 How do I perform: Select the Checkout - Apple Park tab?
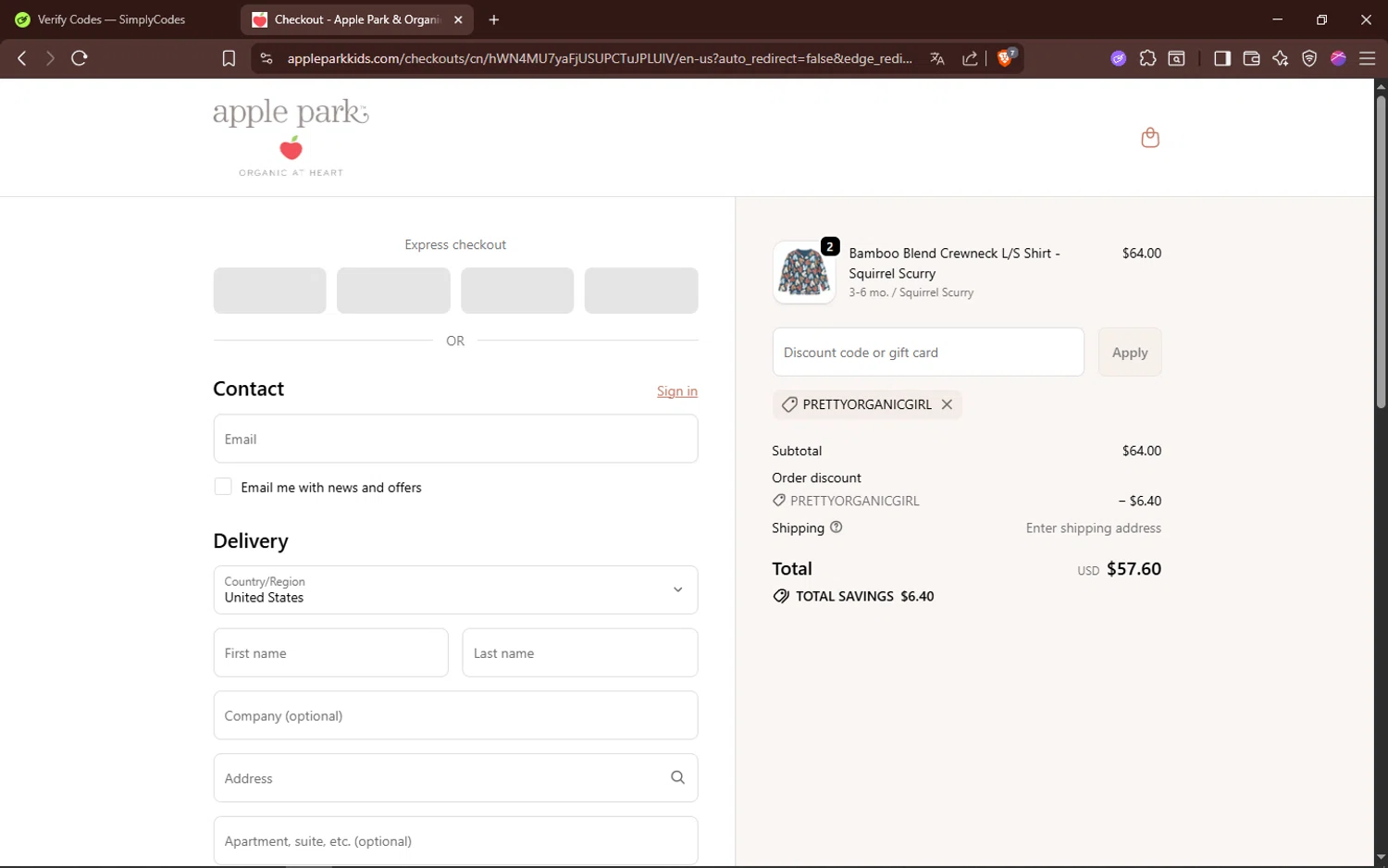357,19
